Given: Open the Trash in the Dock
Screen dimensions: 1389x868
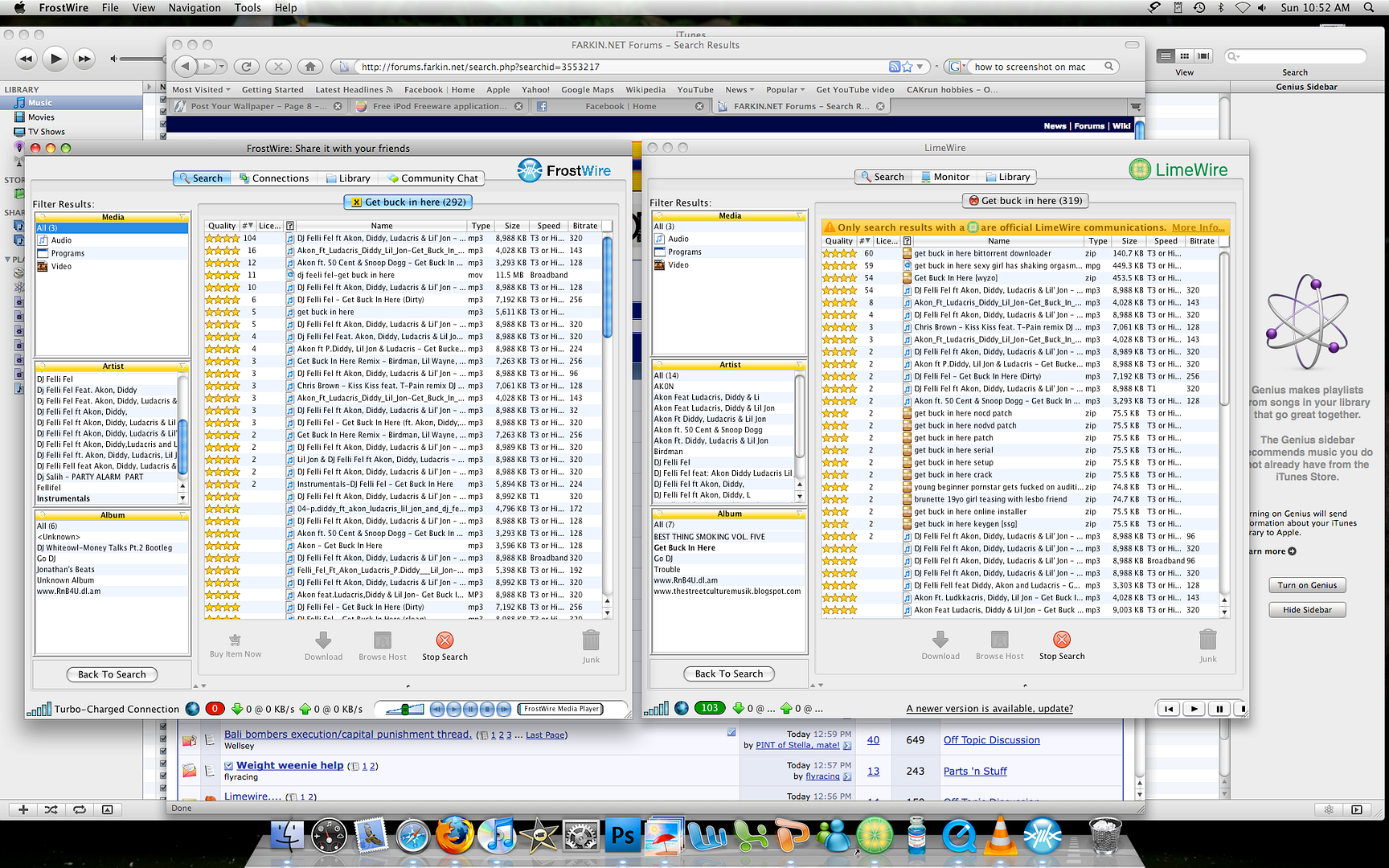Looking at the screenshot, I should point(1105,836).
